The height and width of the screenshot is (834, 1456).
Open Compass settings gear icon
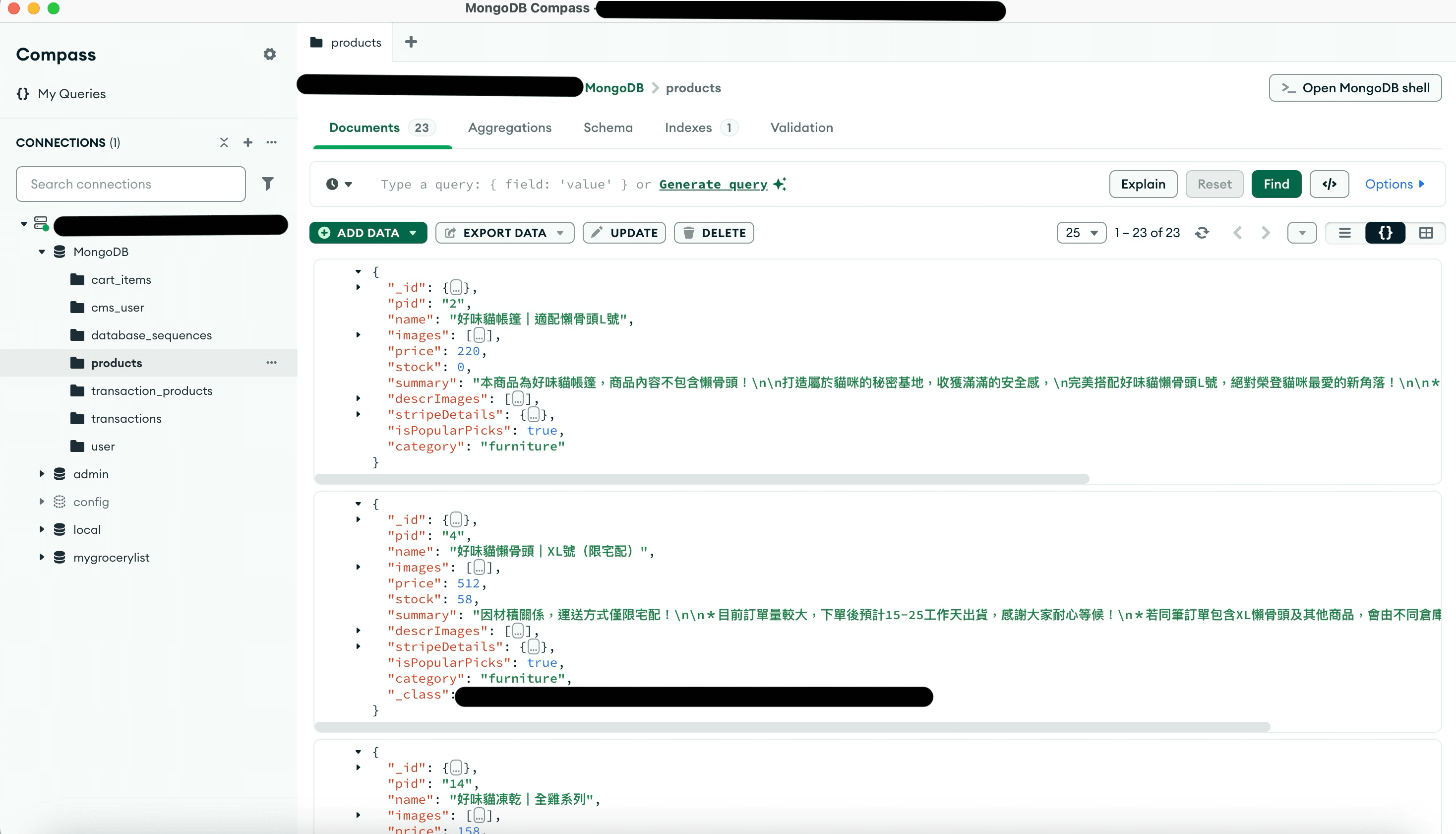(x=269, y=55)
